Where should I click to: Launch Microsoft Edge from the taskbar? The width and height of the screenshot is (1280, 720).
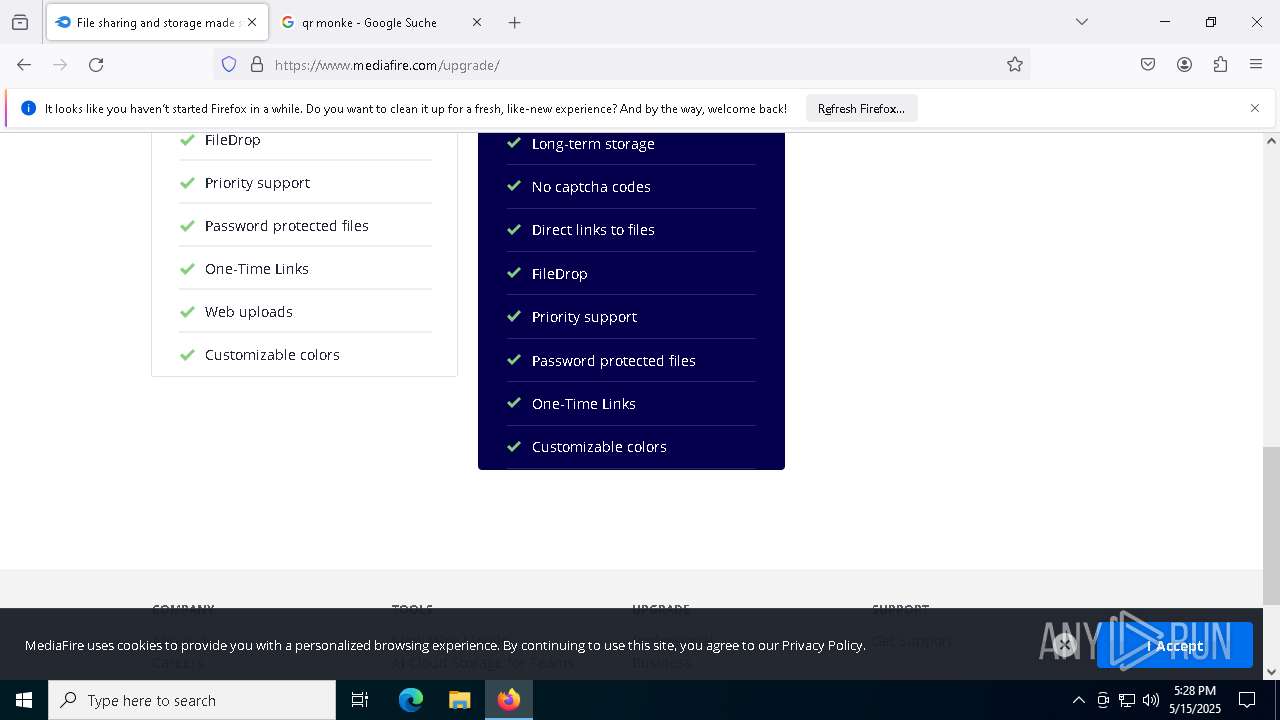pos(411,700)
